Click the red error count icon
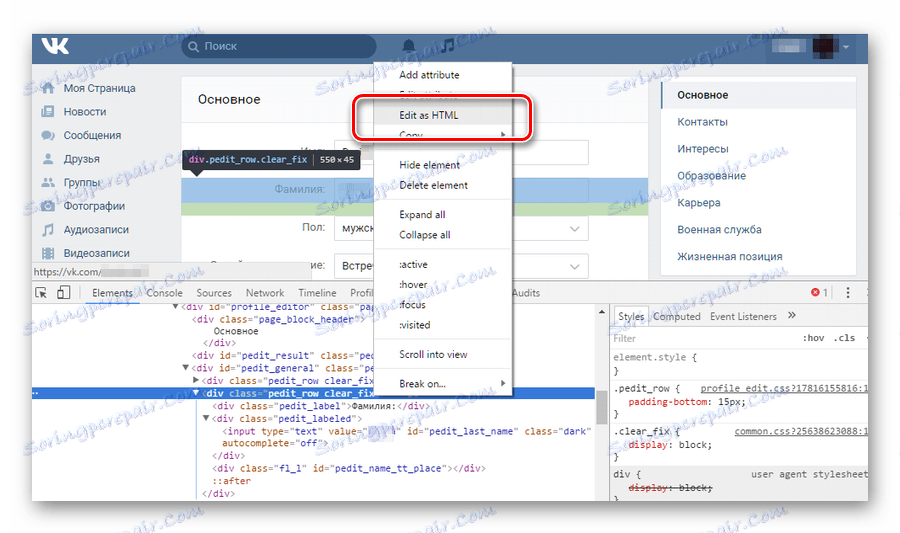 coord(815,293)
